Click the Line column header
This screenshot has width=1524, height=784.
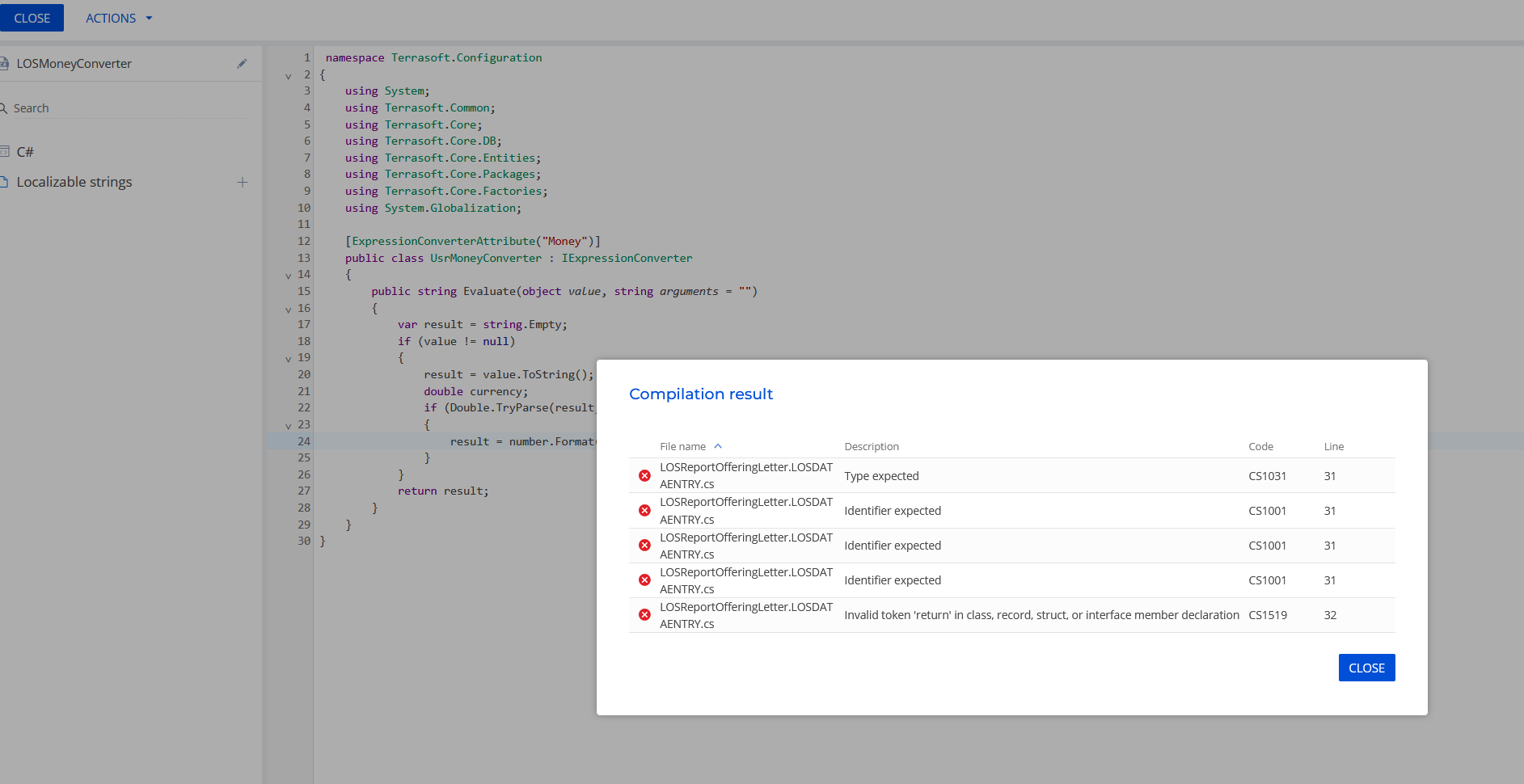pyautogui.click(x=1334, y=446)
